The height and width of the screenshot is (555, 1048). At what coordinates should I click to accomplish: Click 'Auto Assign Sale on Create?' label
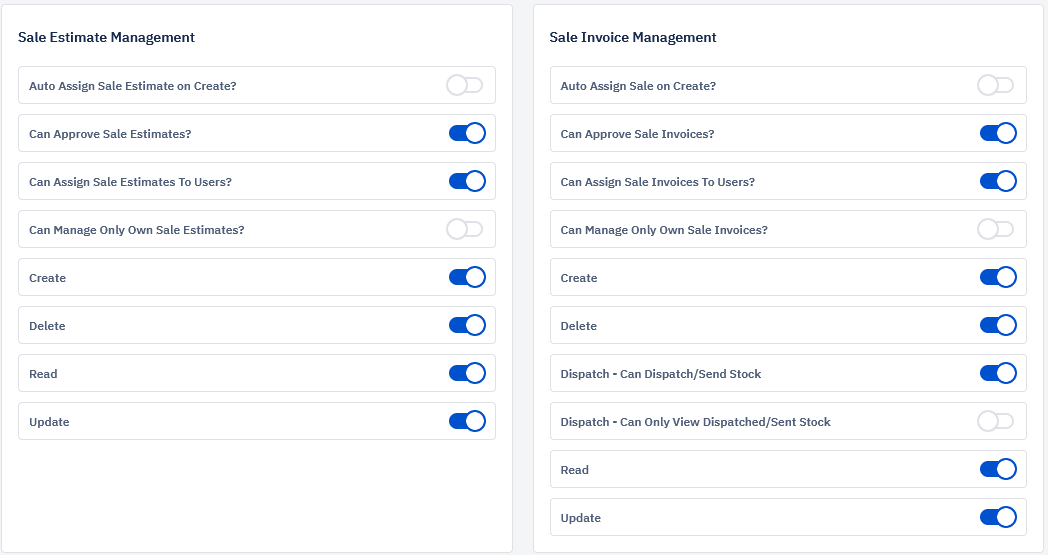click(638, 86)
